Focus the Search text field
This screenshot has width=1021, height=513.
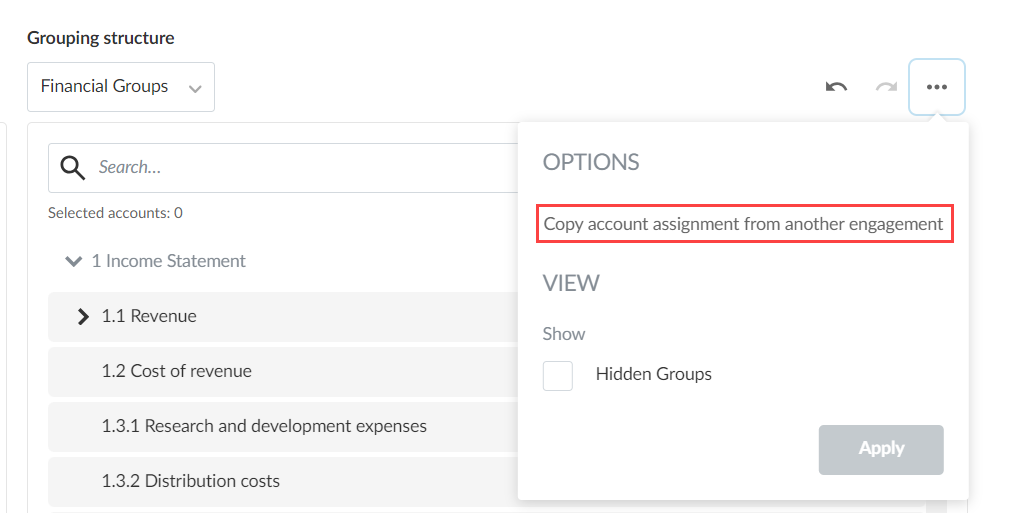point(300,167)
